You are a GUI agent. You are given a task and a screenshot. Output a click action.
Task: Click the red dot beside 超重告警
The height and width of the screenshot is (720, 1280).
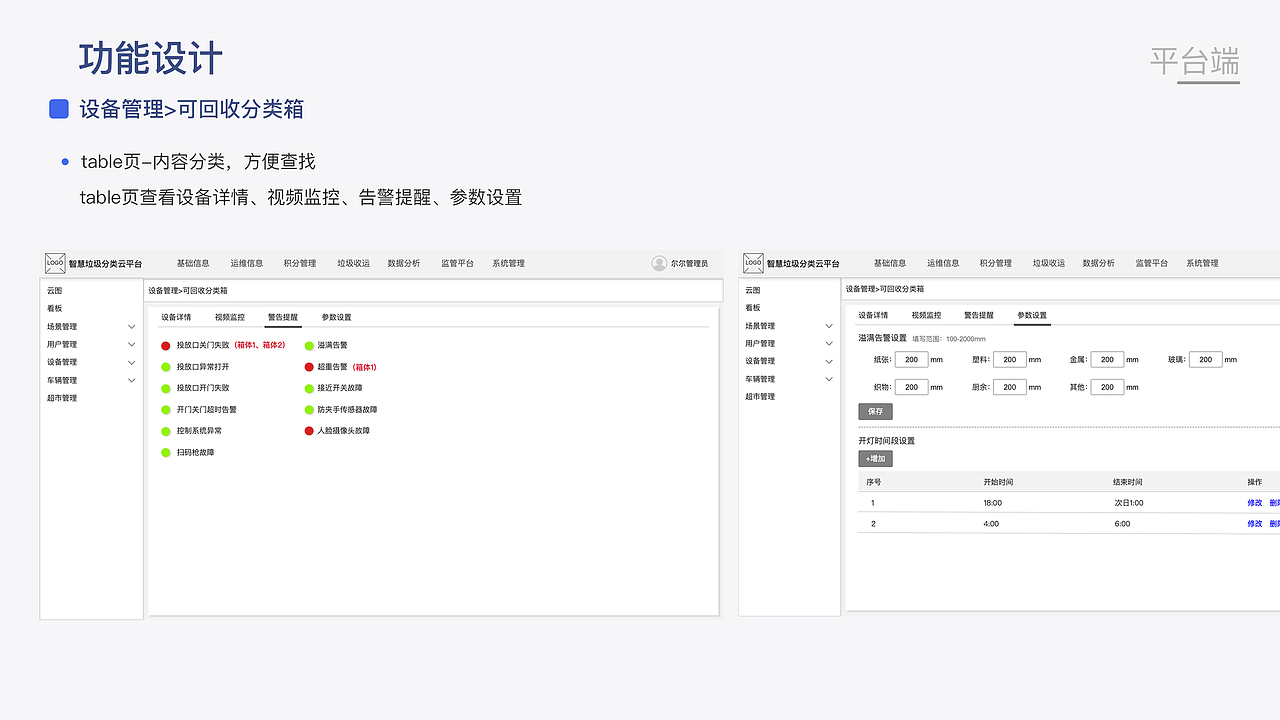[309, 367]
